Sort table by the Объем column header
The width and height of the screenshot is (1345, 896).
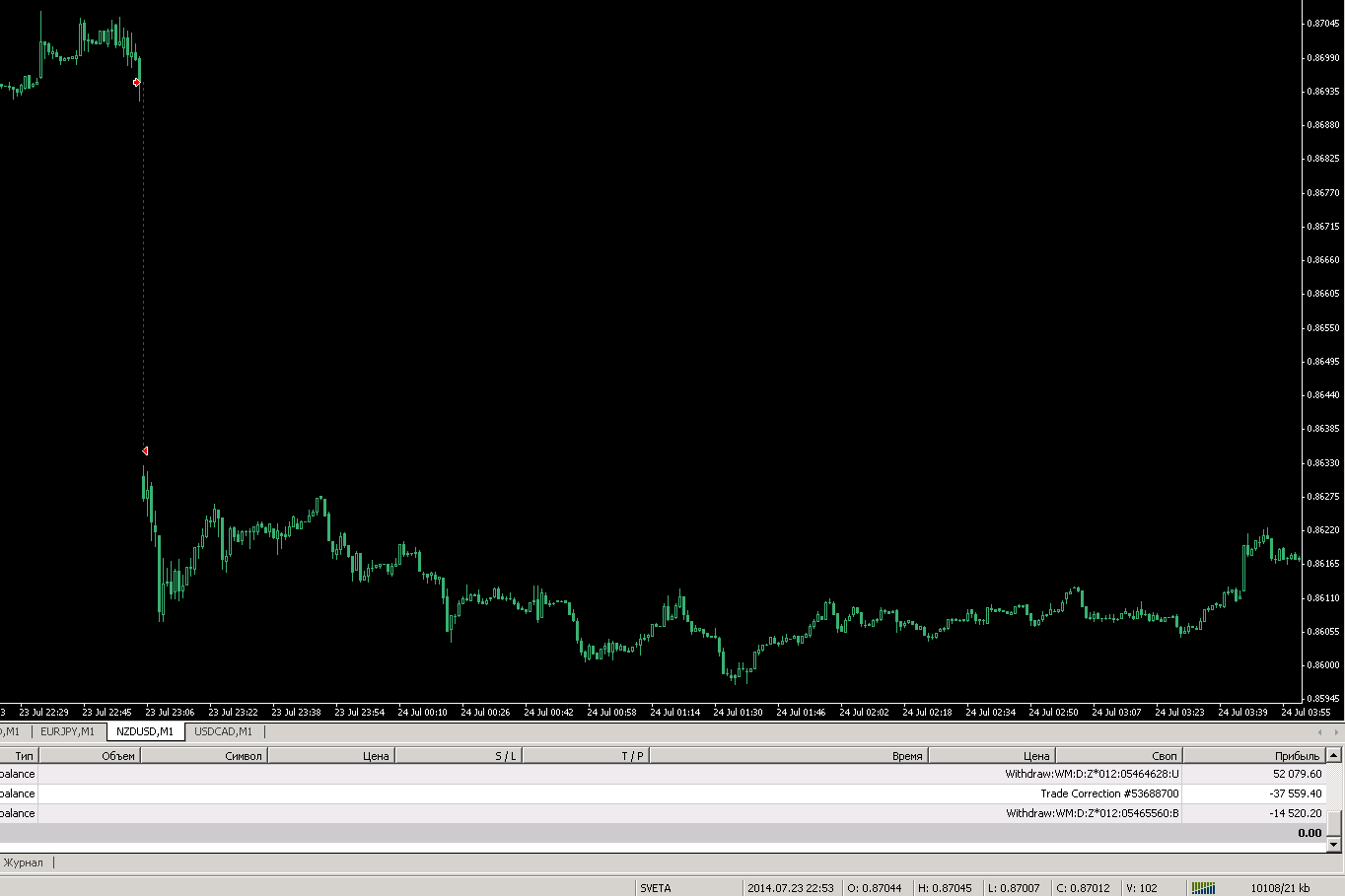(90, 756)
